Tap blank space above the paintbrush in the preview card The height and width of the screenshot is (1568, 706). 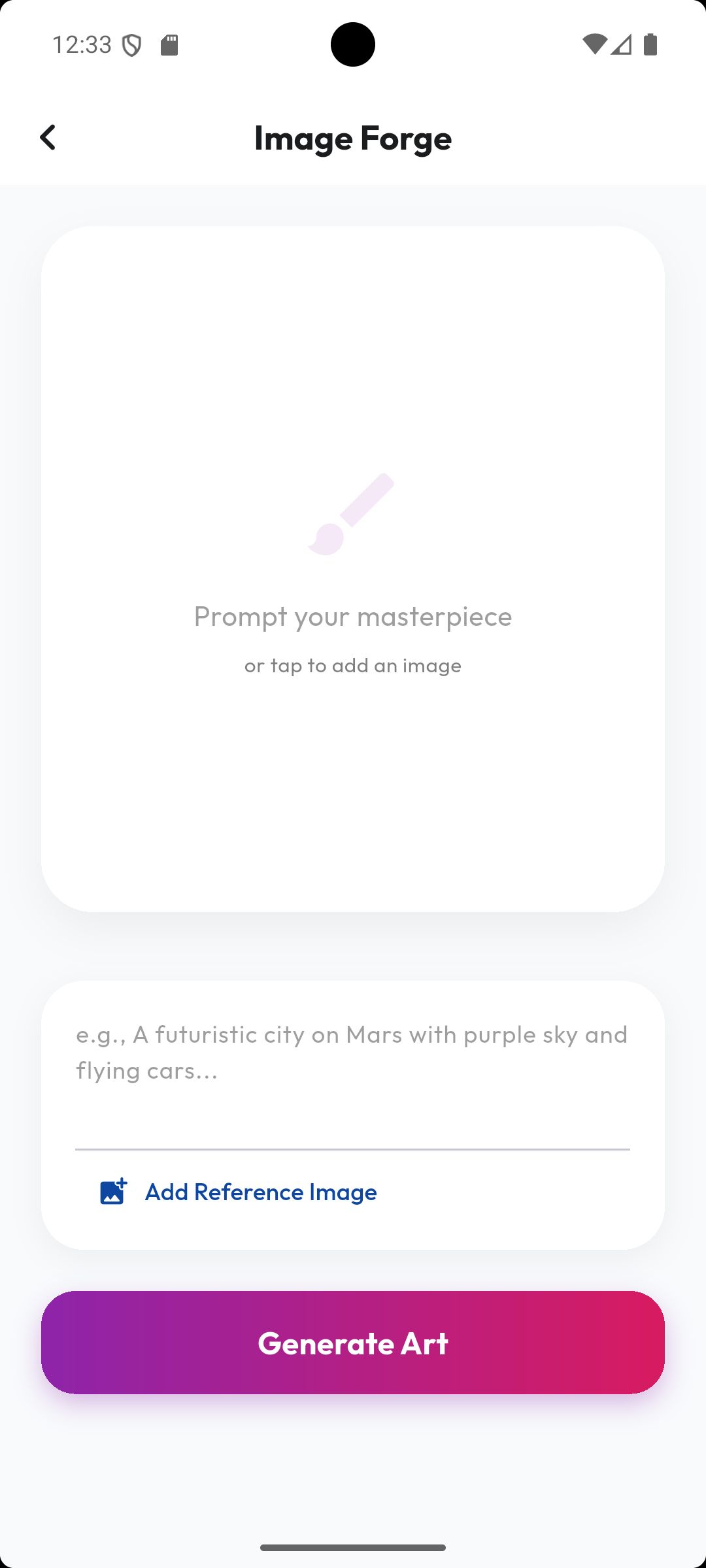(352, 353)
